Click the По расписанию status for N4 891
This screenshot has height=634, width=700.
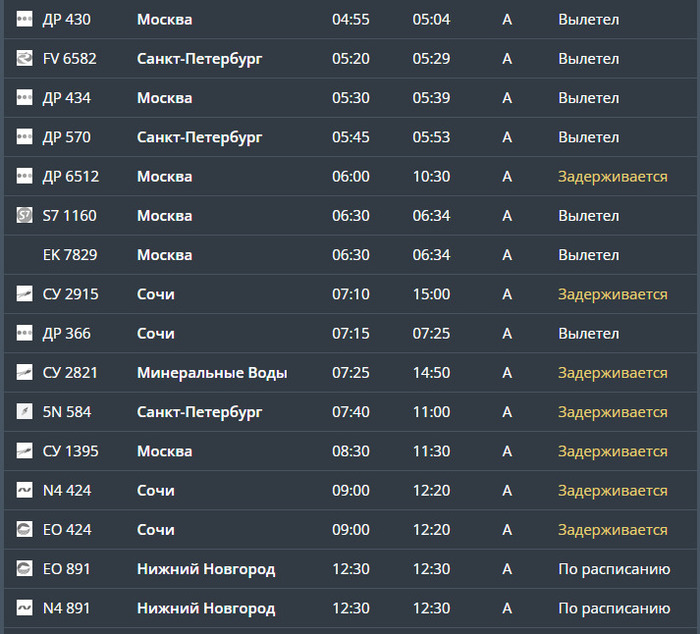tap(613, 608)
